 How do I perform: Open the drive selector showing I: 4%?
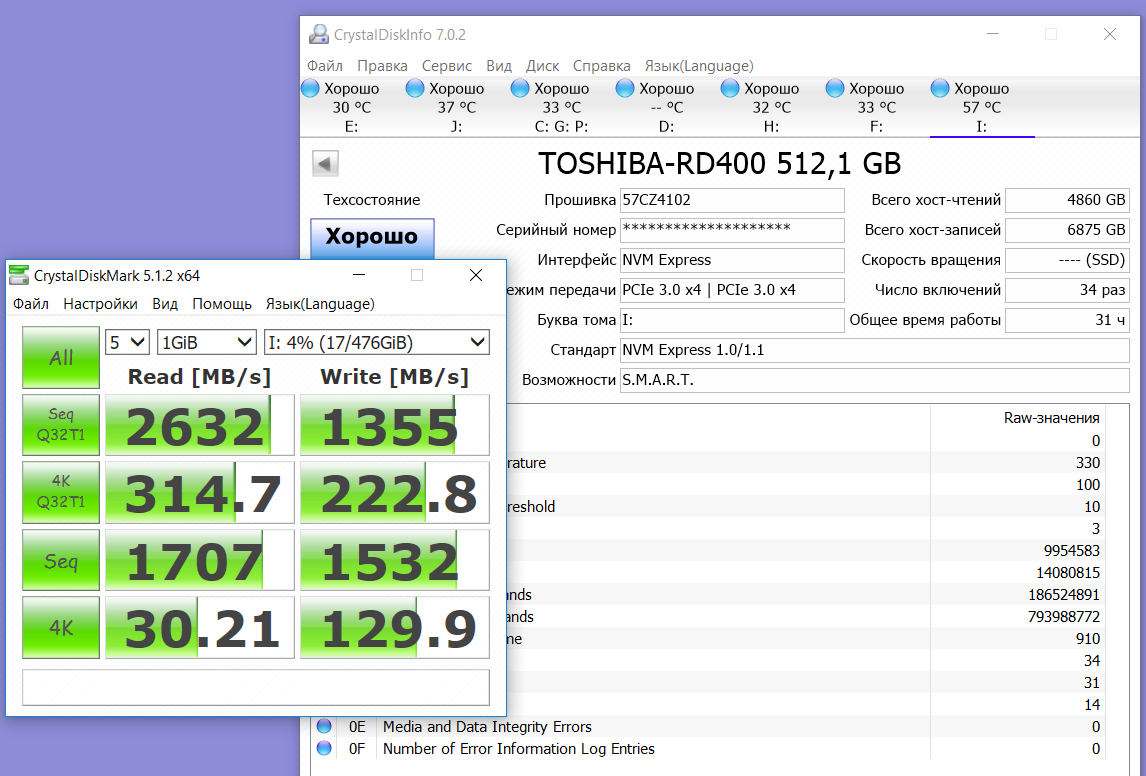pyautogui.click(x=376, y=342)
